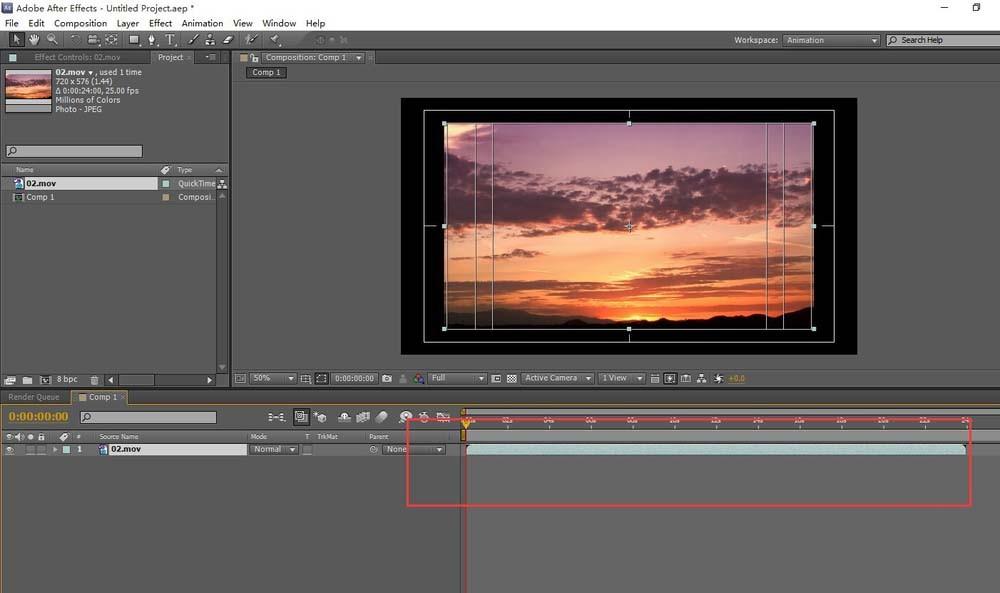Click the current time 0:00:00:00 in timeline
The height and width of the screenshot is (593, 1000).
38,417
